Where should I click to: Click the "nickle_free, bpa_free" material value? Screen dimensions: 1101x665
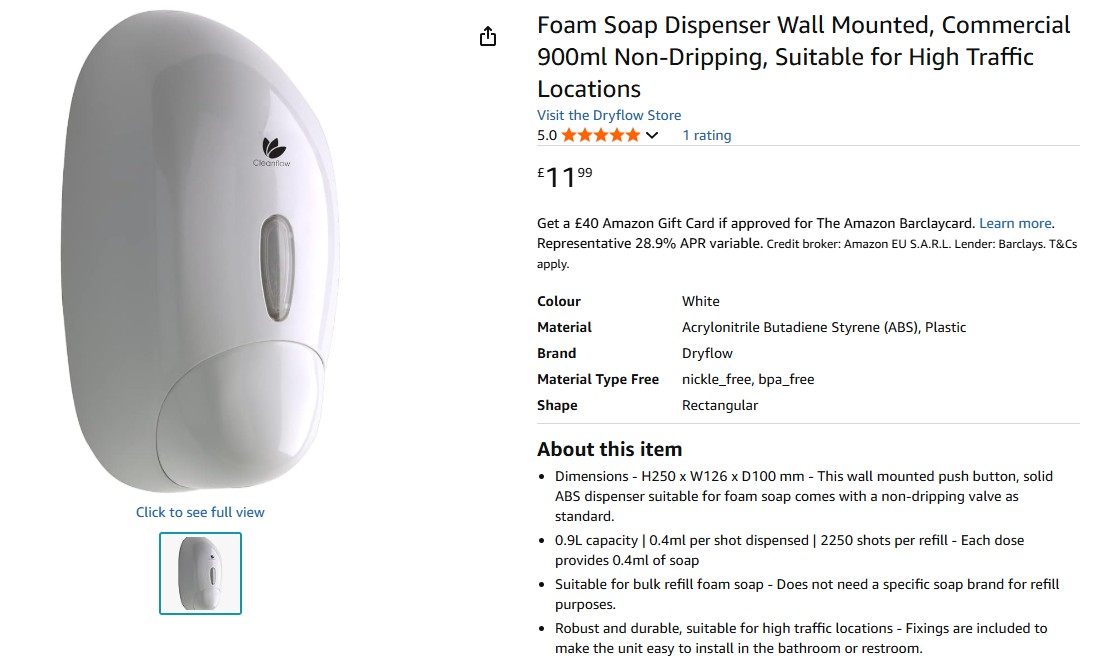pyautogui.click(x=747, y=379)
